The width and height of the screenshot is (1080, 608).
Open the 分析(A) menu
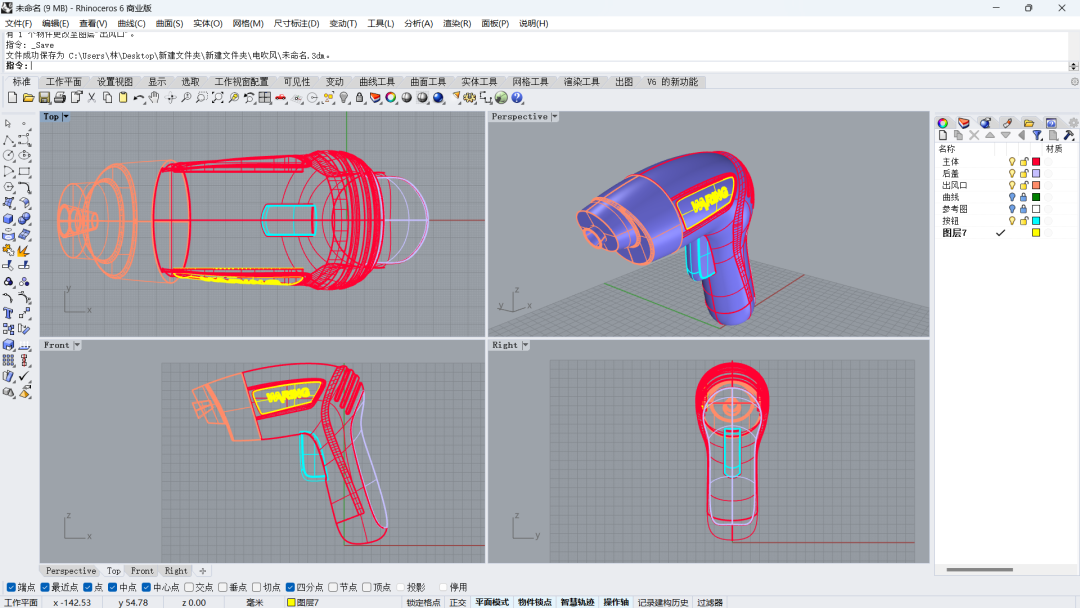pos(419,23)
